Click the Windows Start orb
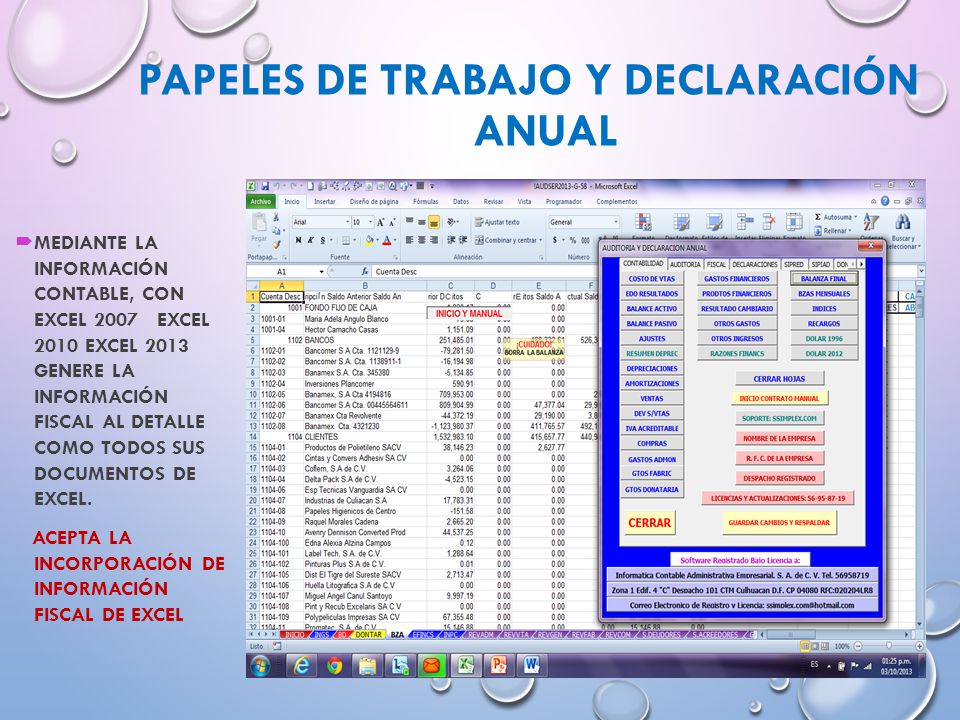The width and height of the screenshot is (960, 720). click(261, 666)
